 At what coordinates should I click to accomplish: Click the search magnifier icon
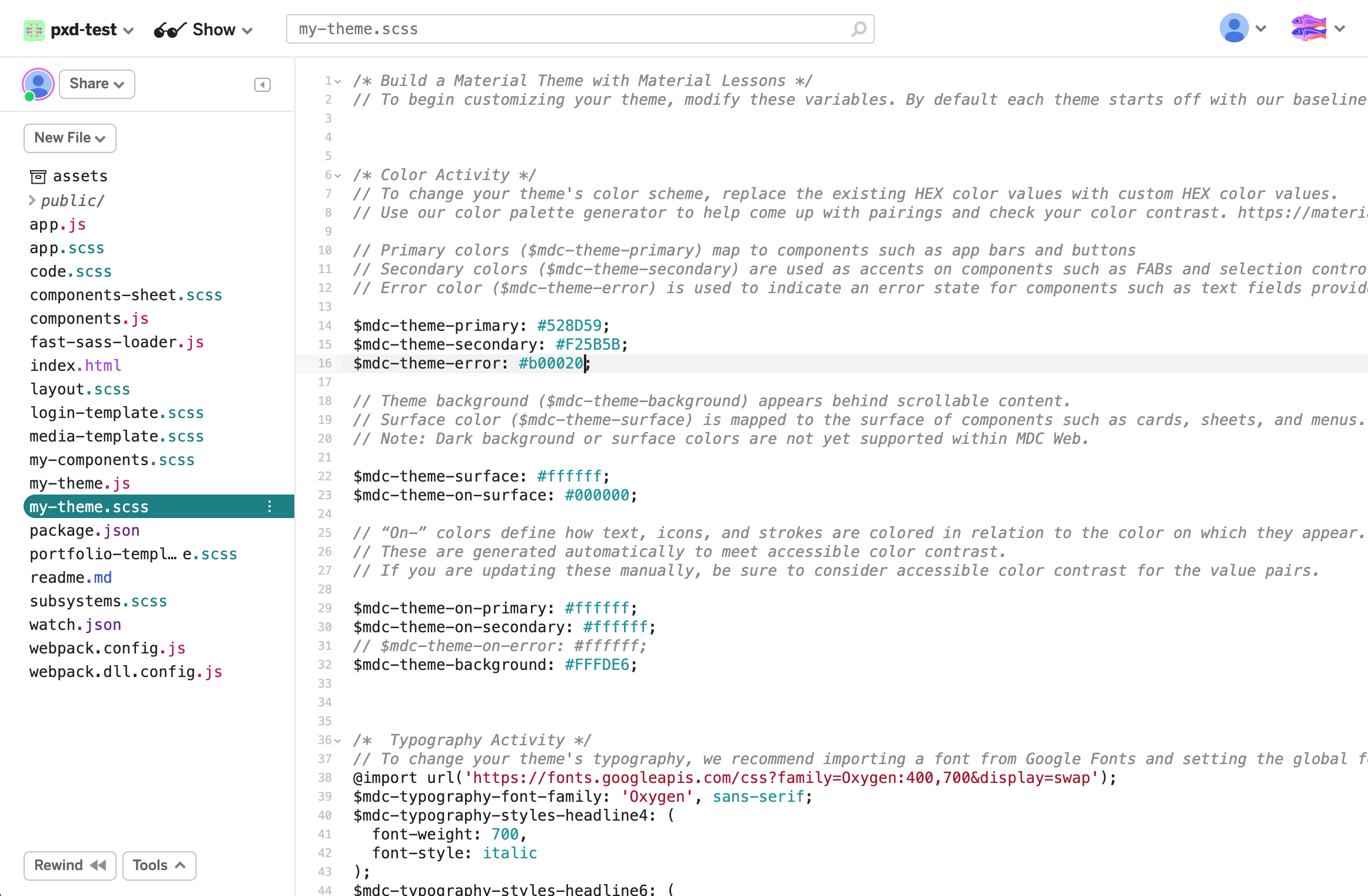click(x=859, y=29)
